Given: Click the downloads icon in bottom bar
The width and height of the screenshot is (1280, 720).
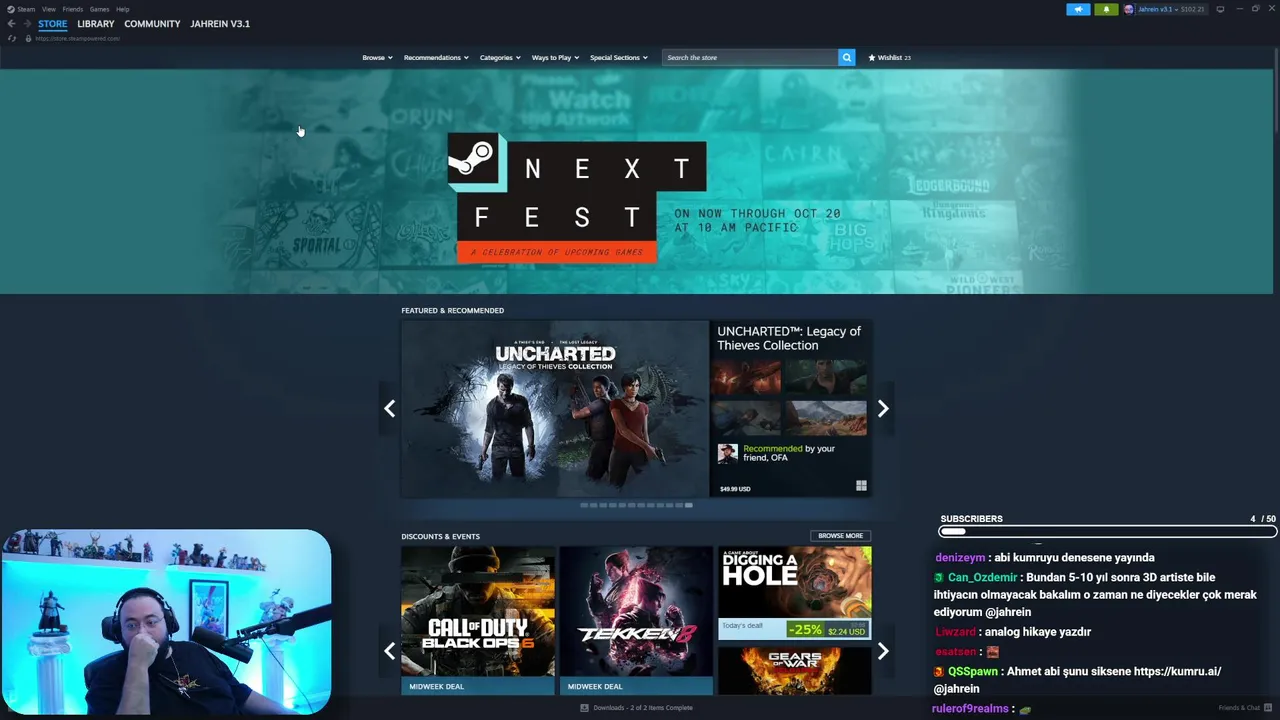Looking at the screenshot, I should 585,708.
